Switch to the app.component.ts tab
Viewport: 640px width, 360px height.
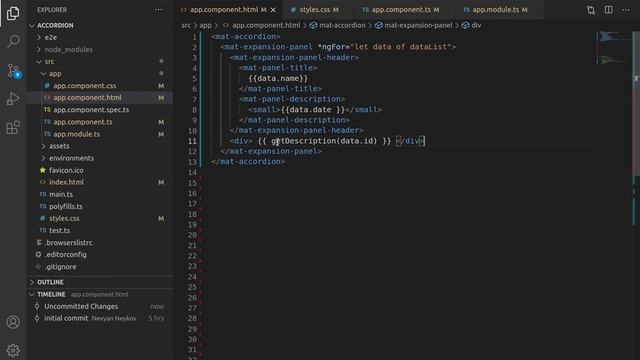401,9
